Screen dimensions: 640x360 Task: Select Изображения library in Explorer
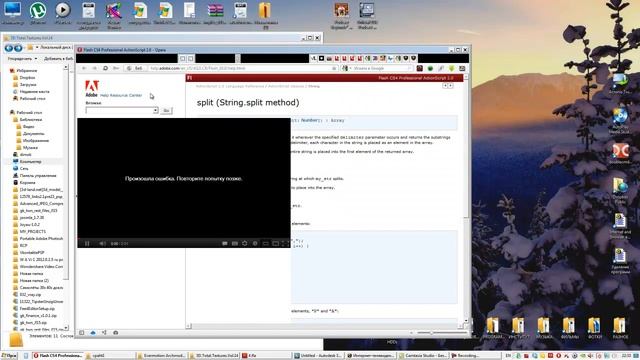coord(36,140)
